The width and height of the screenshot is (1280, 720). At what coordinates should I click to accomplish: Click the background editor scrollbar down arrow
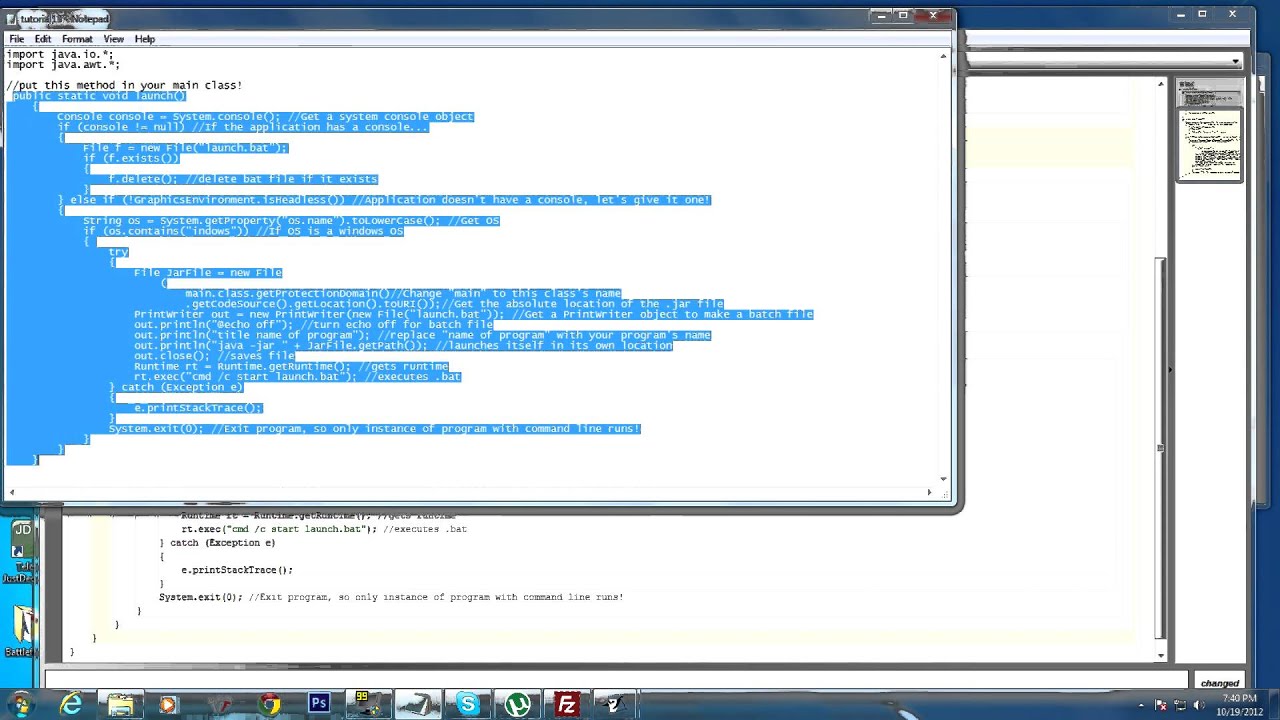(x=1160, y=656)
